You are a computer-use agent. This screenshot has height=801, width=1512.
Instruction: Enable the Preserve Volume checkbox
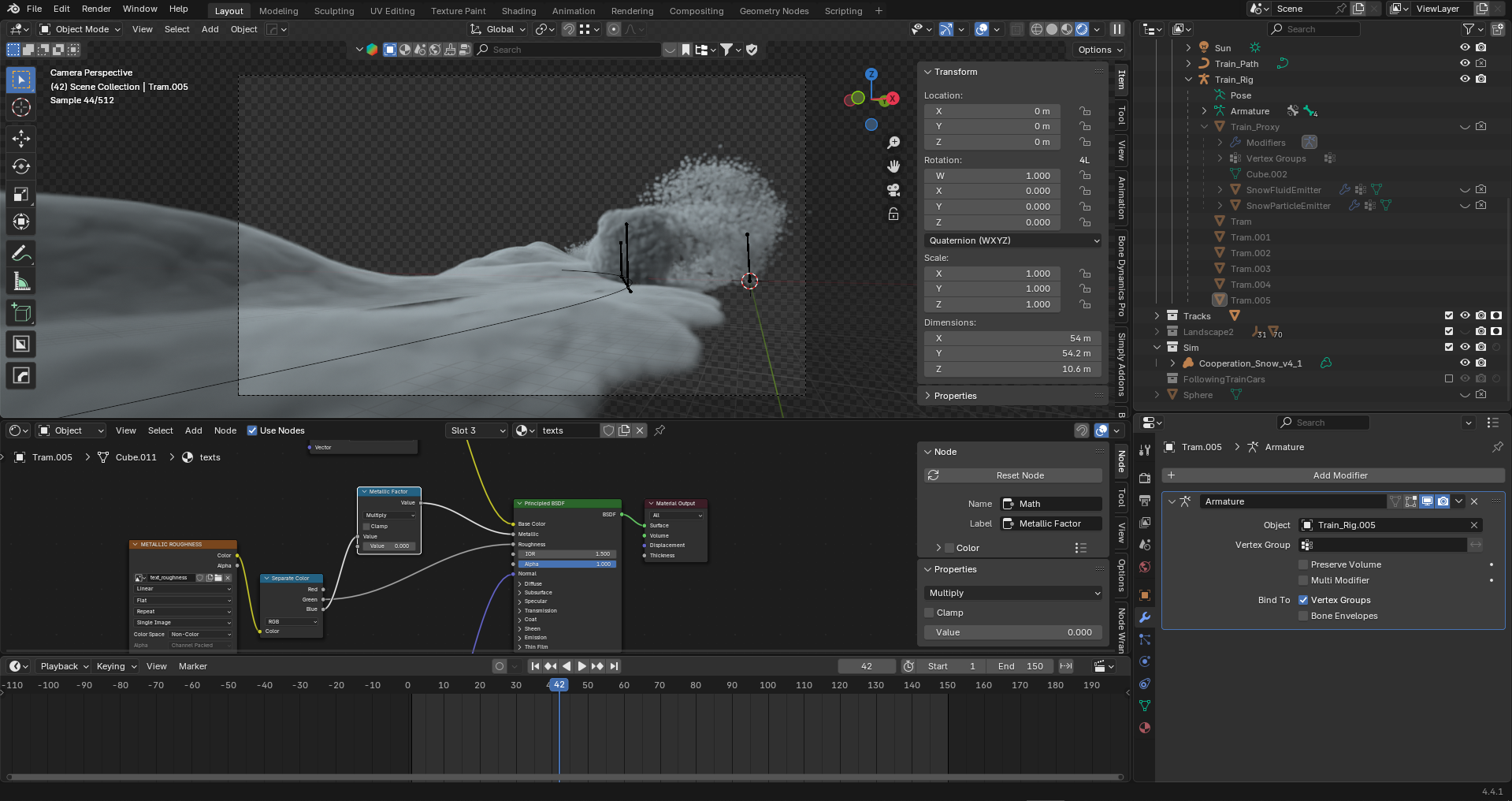1303,564
